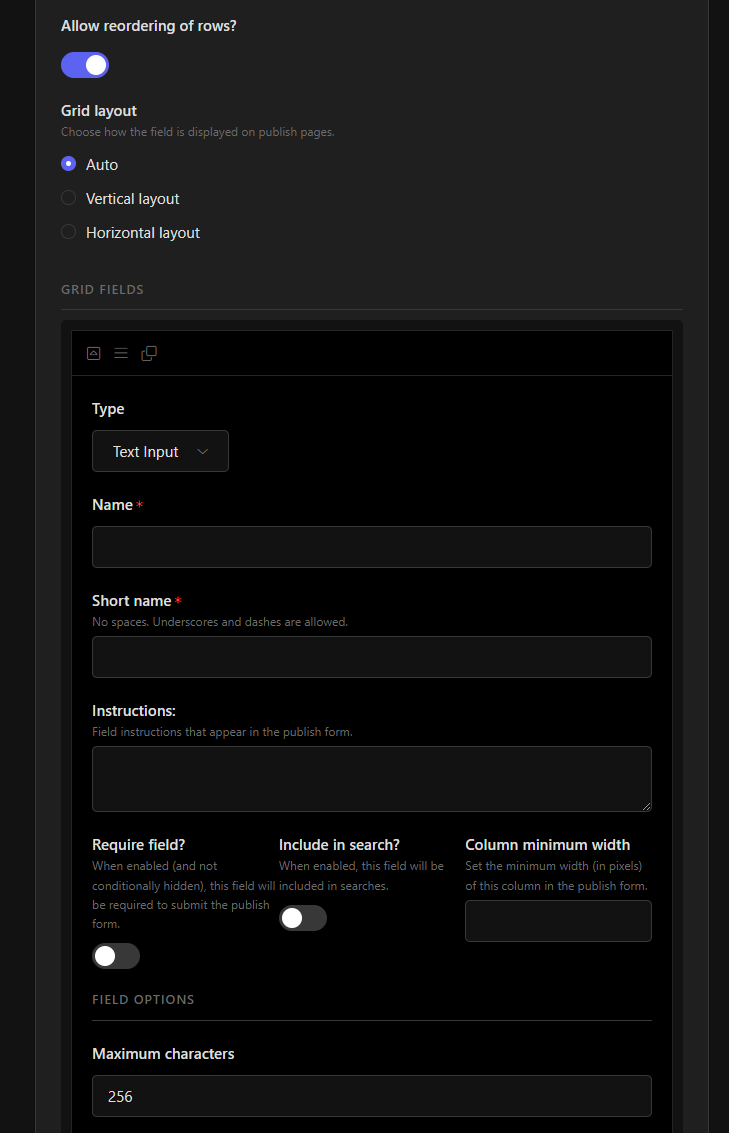This screenshot has height=1133, width=729.
Task: Open the Type dropdown showing Text Input
Action: coord(160,451)
